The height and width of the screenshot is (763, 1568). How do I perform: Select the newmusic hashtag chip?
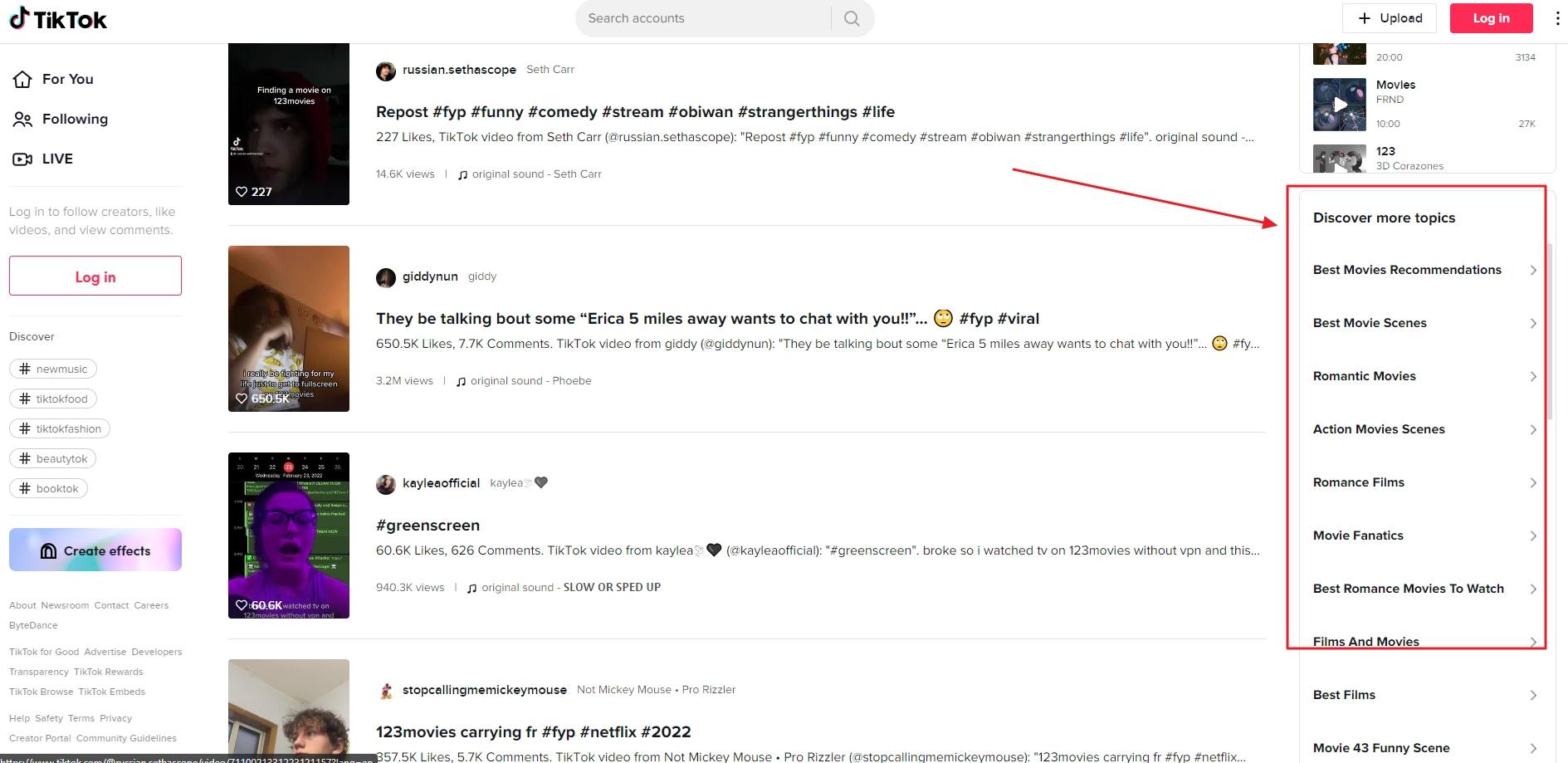tap(53, 369)
